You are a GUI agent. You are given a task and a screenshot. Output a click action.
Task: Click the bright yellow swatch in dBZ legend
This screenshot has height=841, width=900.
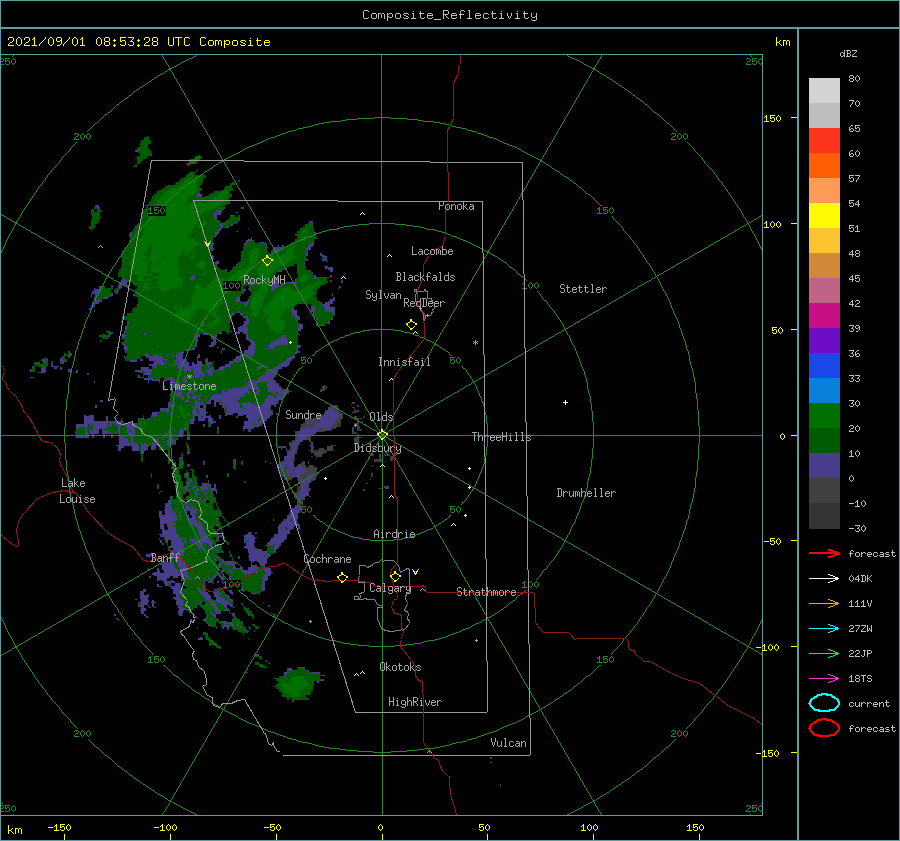(824, 215)
